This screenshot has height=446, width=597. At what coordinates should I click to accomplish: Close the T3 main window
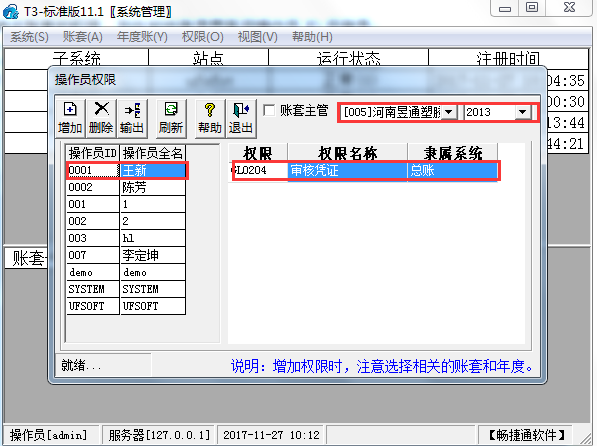pos(569,8)
